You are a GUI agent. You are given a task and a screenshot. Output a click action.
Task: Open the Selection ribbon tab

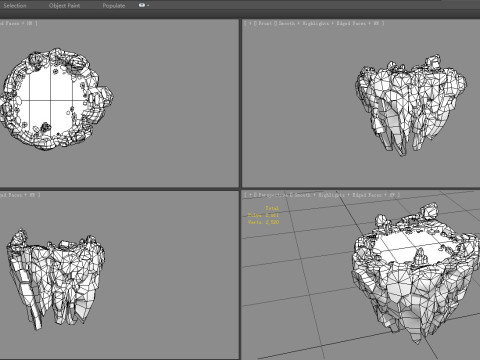[x=15, y=5]
